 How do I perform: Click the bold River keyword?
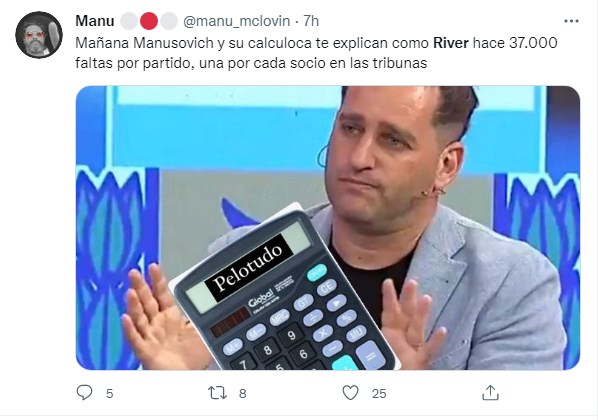tap(450, 43)
